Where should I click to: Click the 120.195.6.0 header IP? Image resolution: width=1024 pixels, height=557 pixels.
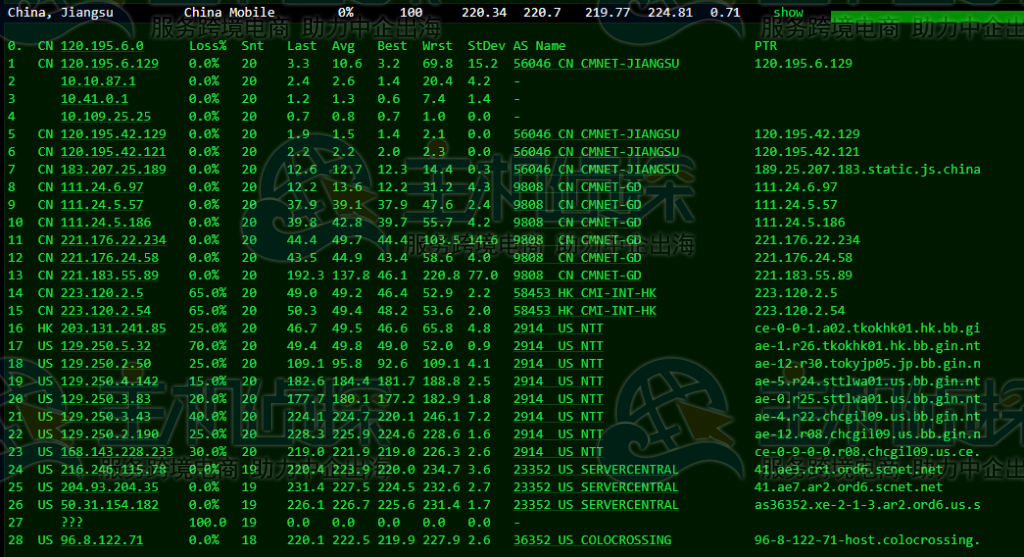[x=102, y=46]
